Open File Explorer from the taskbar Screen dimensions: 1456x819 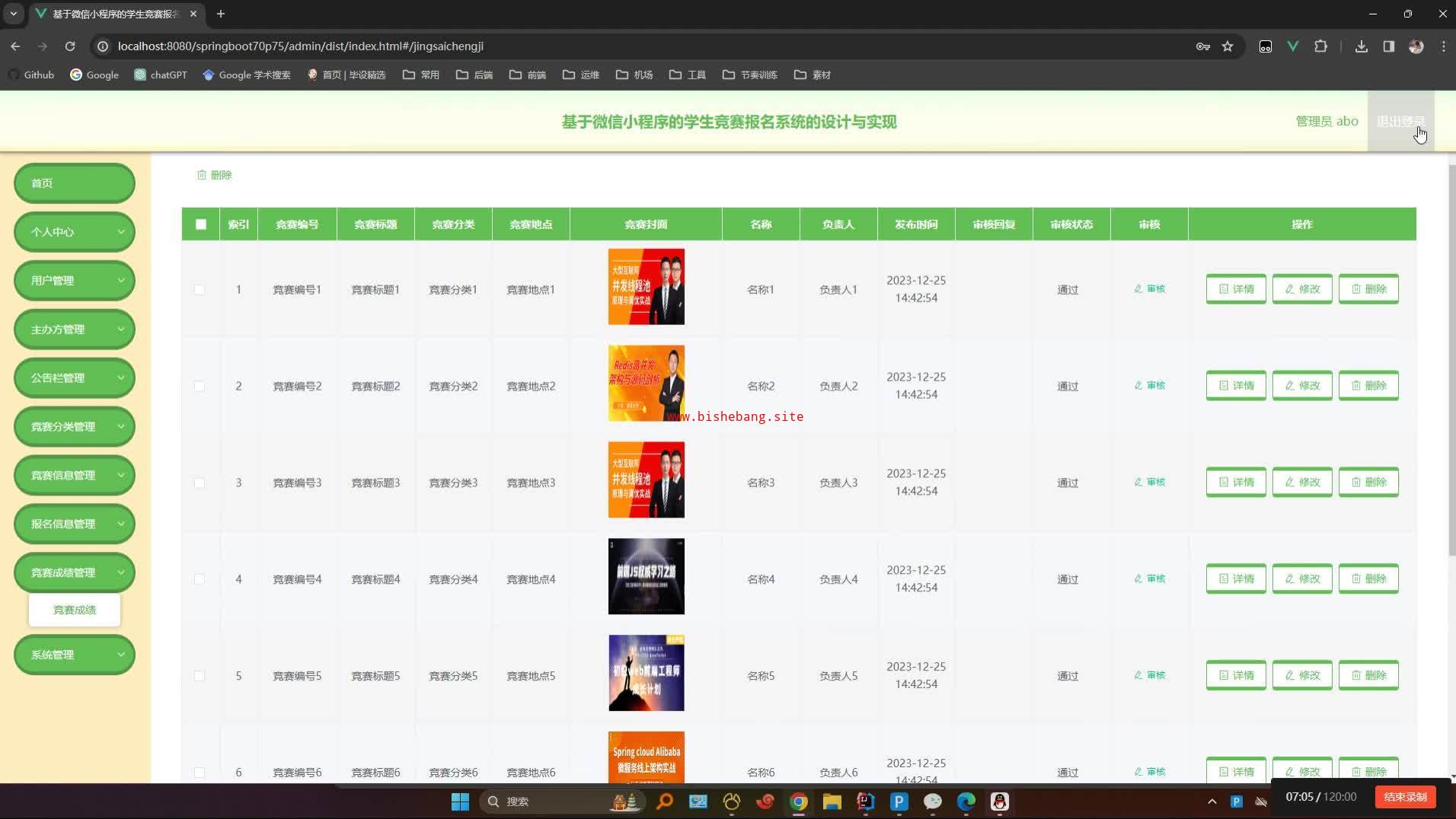coord(832,801)
